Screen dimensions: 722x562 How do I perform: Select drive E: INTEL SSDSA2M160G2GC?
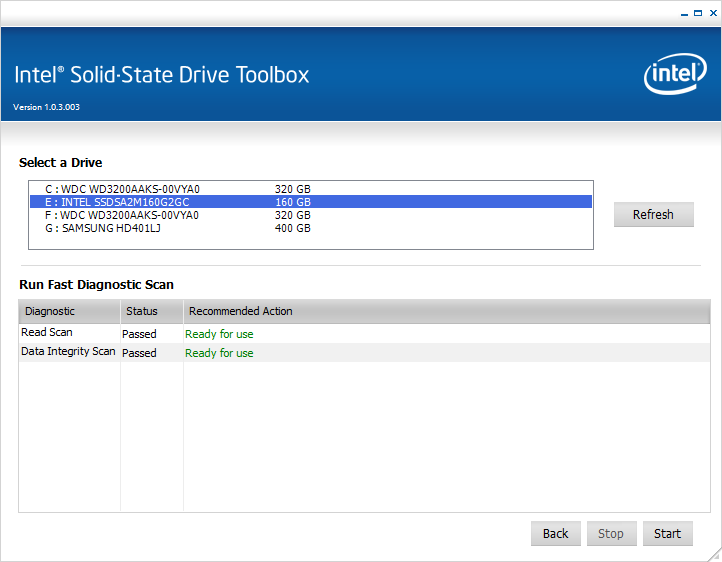click(x=311, y=202)
